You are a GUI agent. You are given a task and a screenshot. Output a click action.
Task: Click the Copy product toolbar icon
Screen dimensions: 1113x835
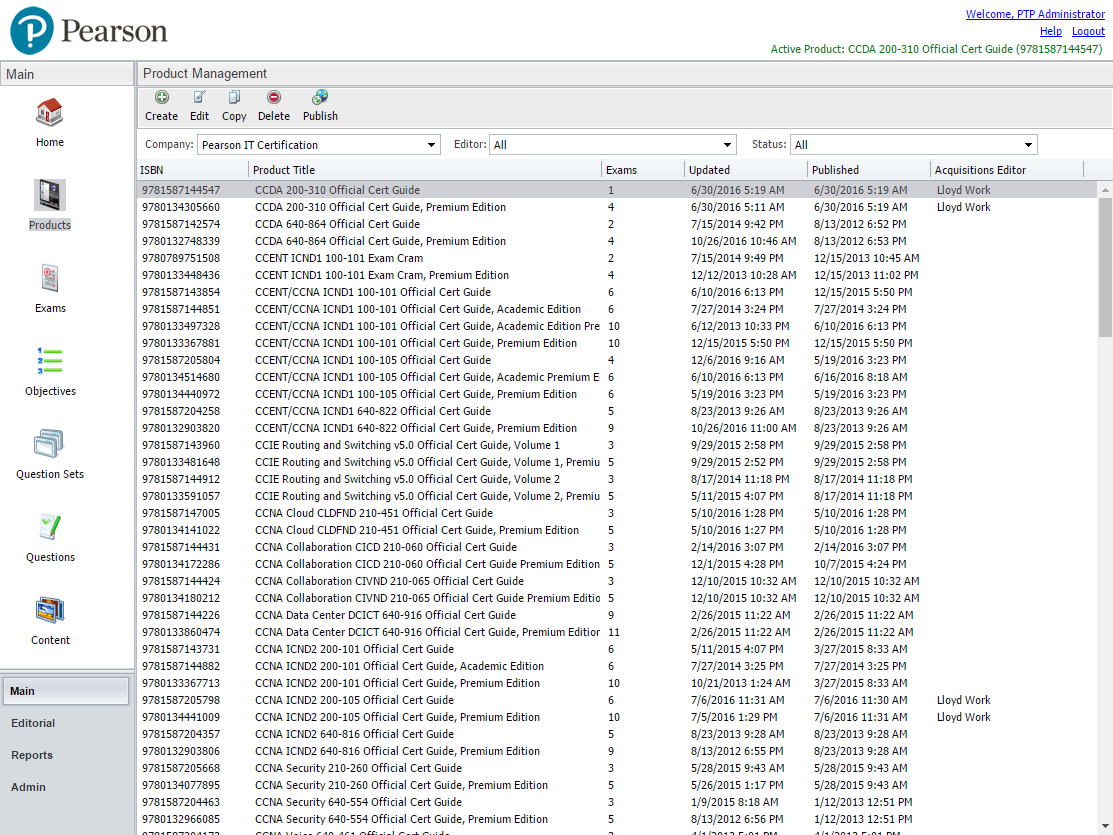(x=234, y=97)
